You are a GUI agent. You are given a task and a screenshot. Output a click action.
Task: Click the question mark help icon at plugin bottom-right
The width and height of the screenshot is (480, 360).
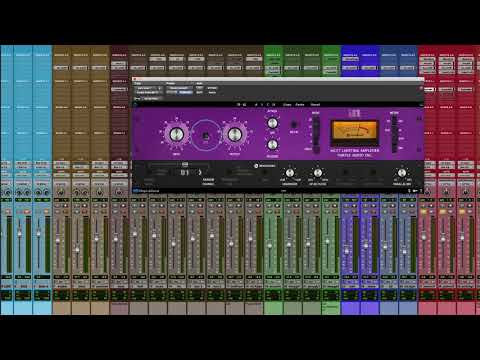tap(421, 191)
